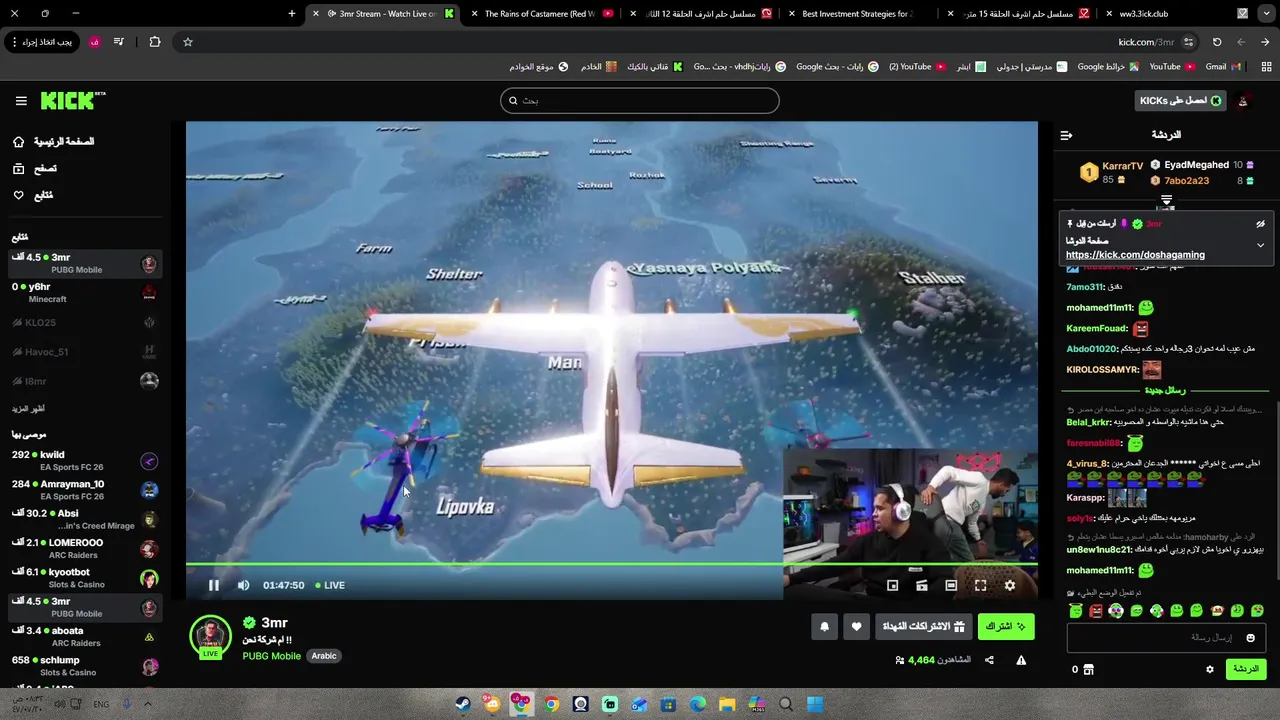
Task: Open the chat shop icon
Action: [1088, 670]
